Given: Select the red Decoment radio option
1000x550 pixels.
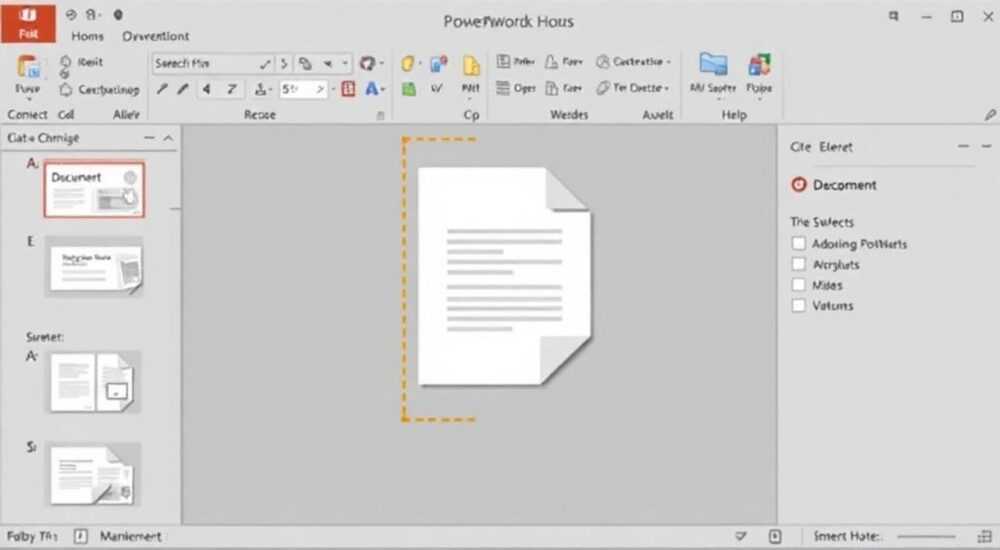Looking at the screenshot, I should point(798,185).
